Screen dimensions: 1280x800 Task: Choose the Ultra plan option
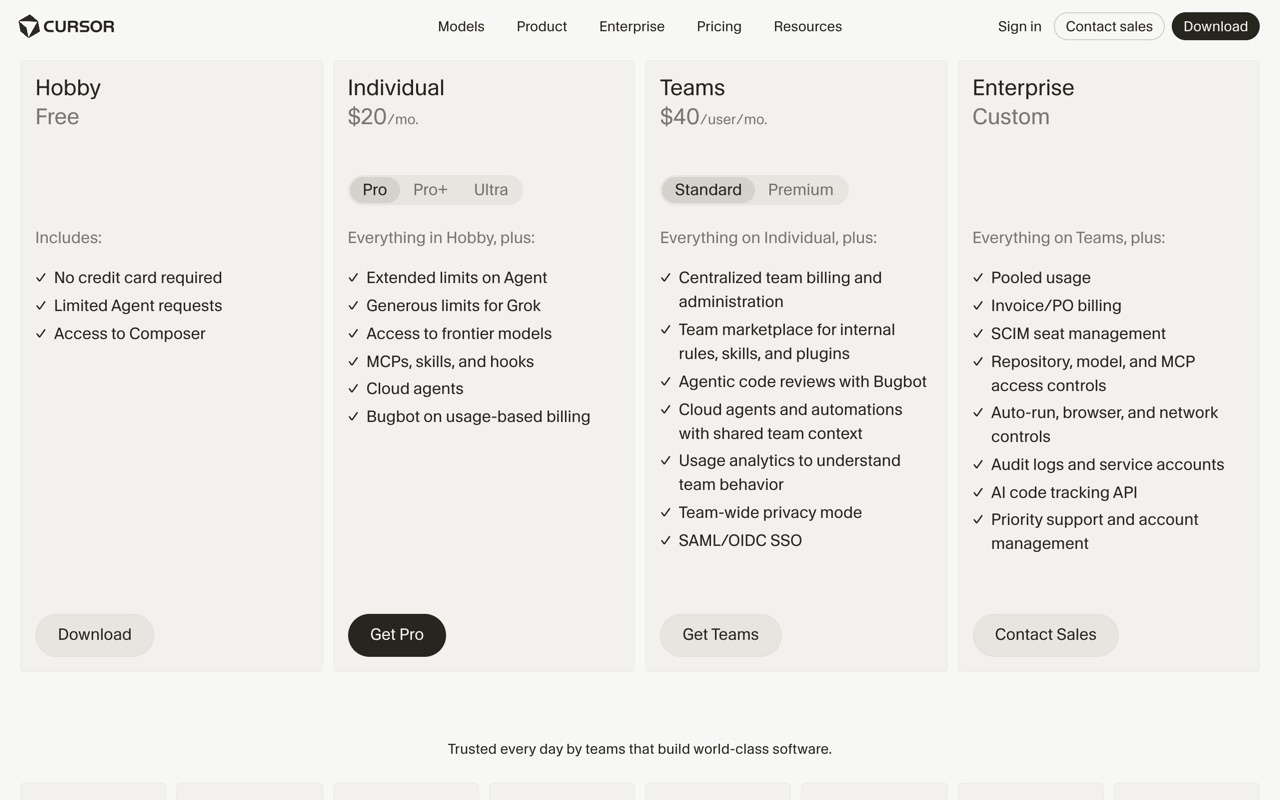pyautogui.click(x=491, y=190)
